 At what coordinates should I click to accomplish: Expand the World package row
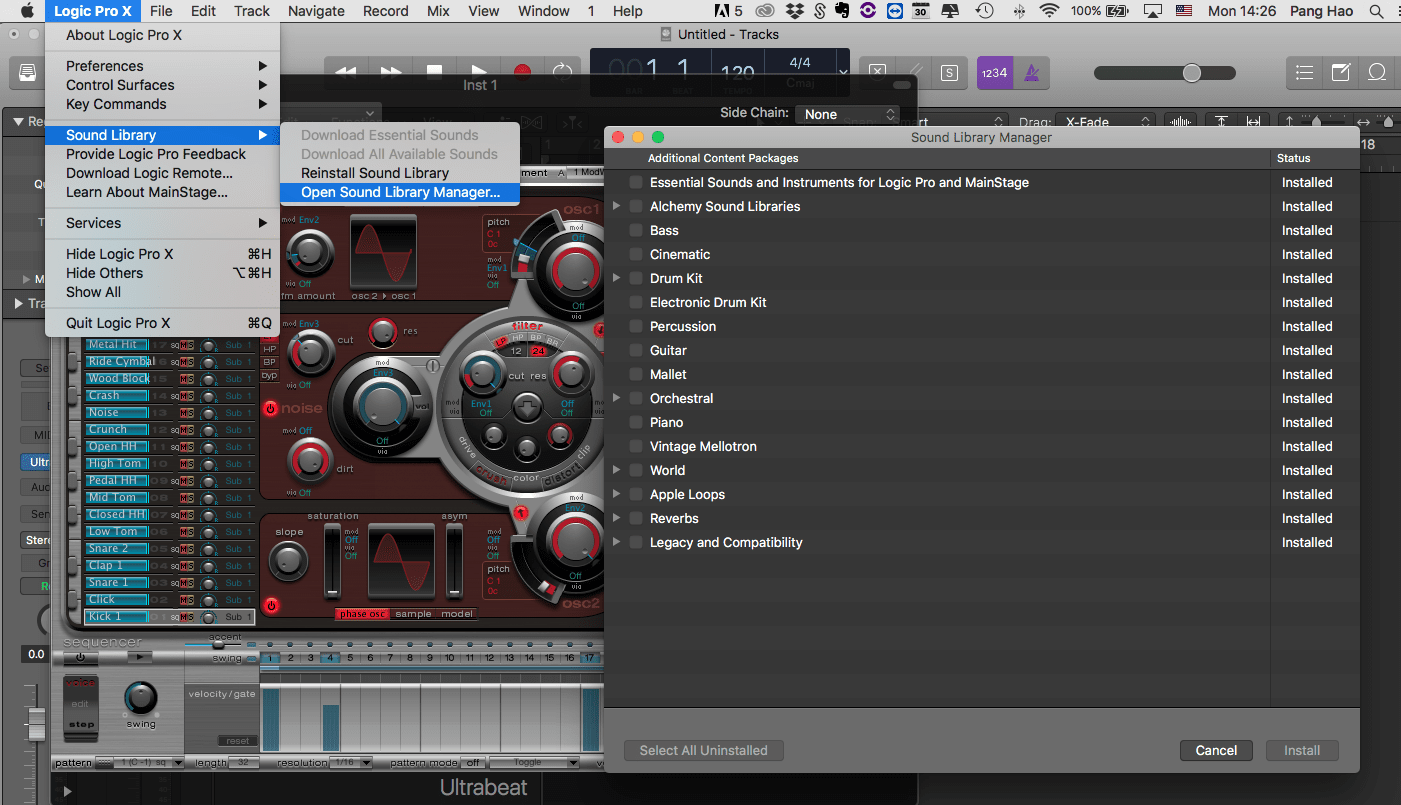coord(617,470)
